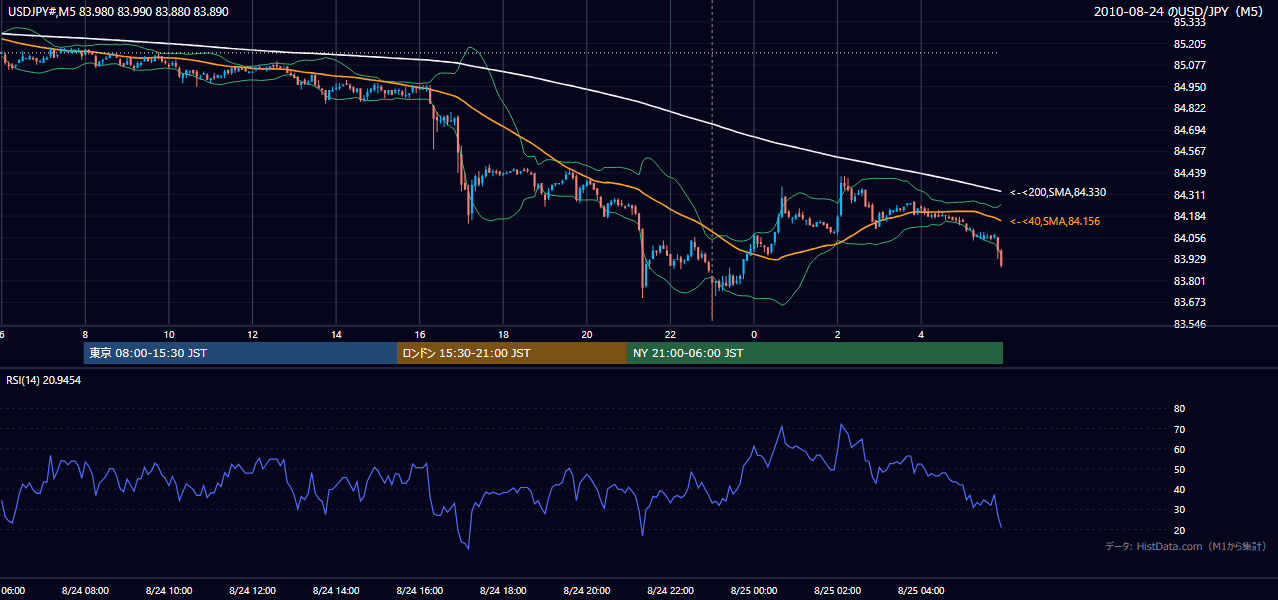Click price axis value 84.694
Image resolution: width=1278 pixels, height=600 pixels.
click(1189, 130)
